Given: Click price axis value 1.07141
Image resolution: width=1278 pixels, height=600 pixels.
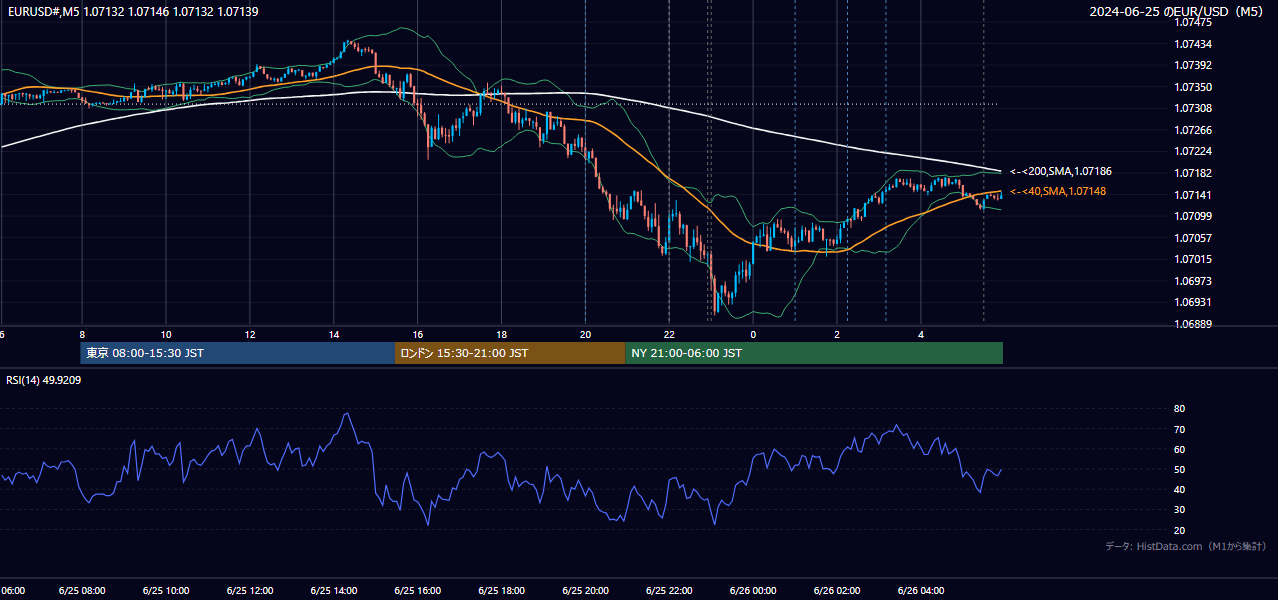Looking at the screenshot, I should pyautogui.click(x=1194, y=195).
